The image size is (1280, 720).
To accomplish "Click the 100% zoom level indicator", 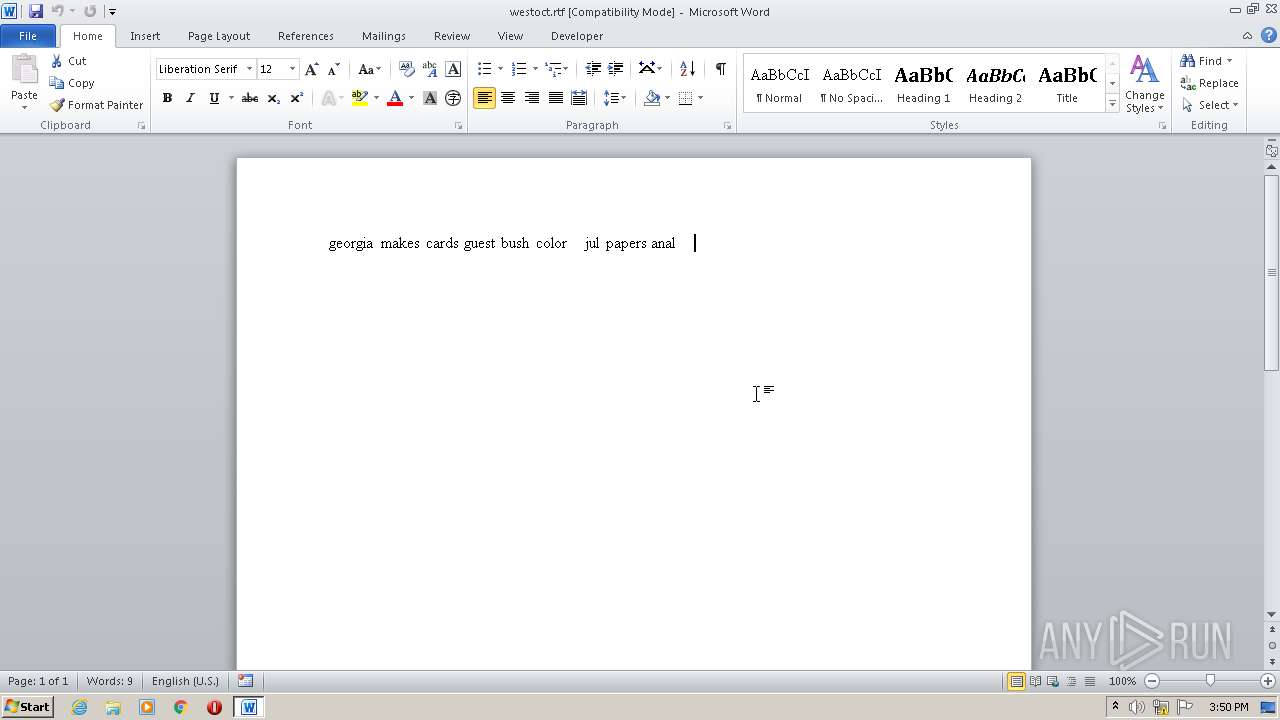I will [x=1122, y=681].
